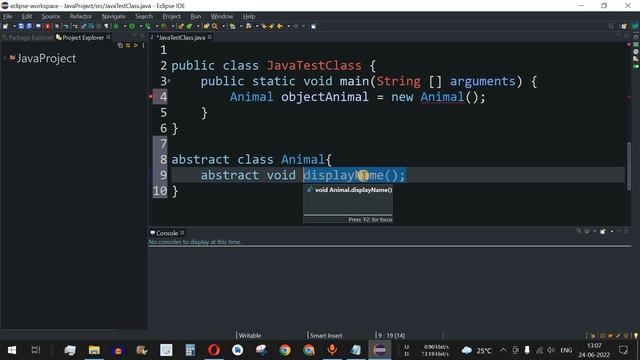The width and height of the screenshot is (640, 360).
Task: Click the error marker beside line 4
Action: point(151,97)
